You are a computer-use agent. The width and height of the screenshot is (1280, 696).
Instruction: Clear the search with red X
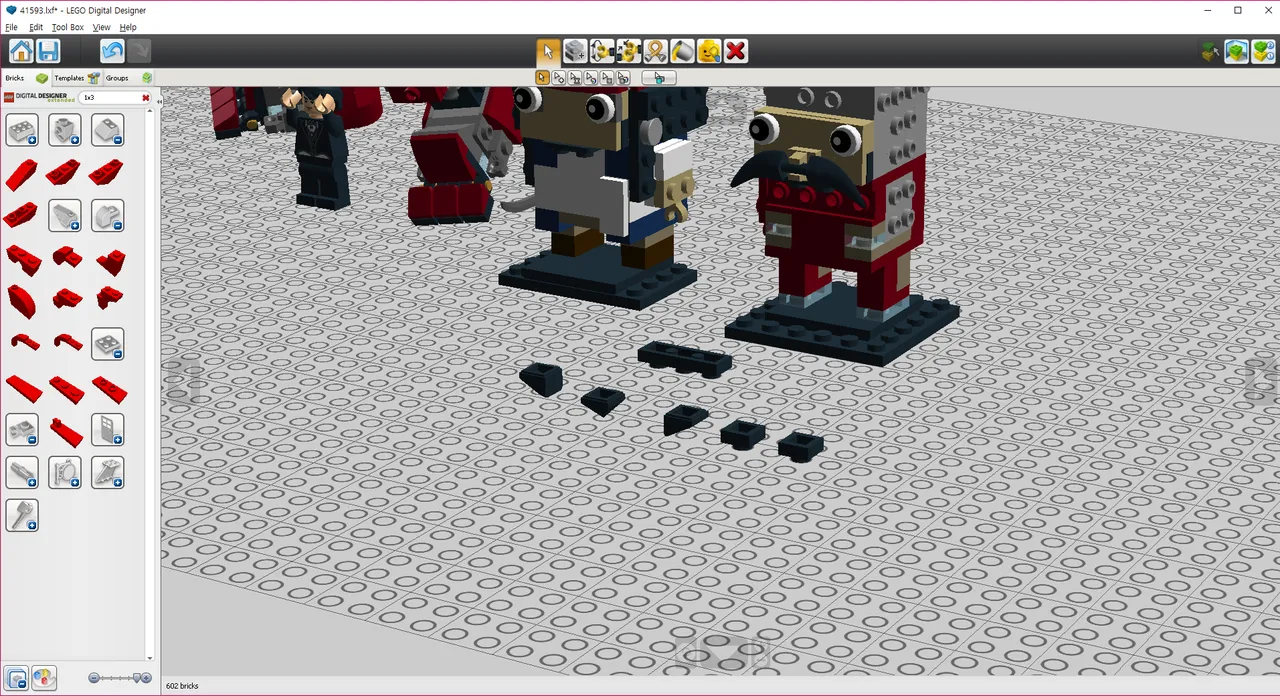click(146, 98)
